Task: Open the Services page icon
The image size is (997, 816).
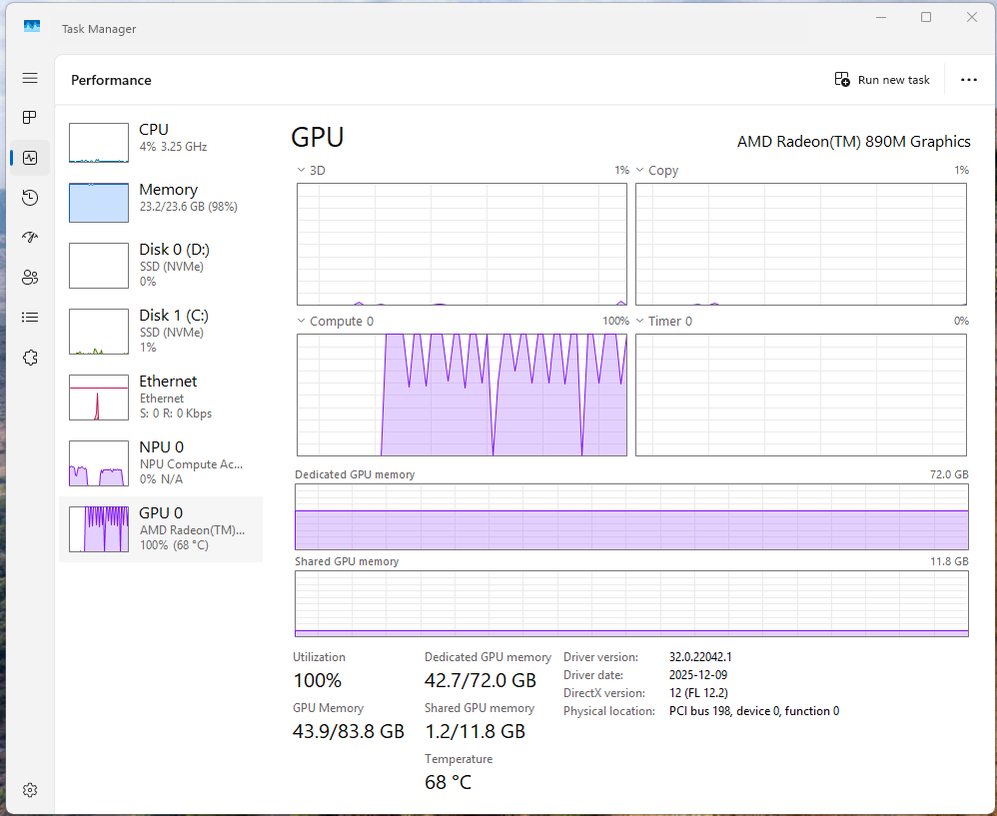Action: tap(30, 357)
